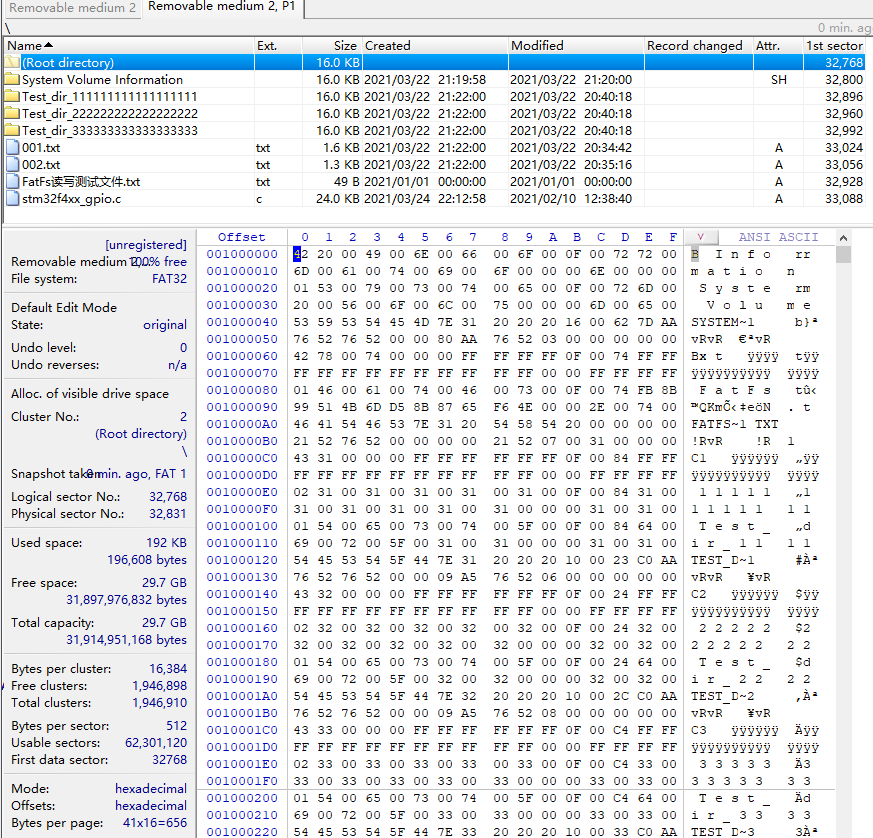The height and width of the screenshot is (838, 873).
Task: Click the System Volume Information folder icon
Action: click(x=14, y=79)
